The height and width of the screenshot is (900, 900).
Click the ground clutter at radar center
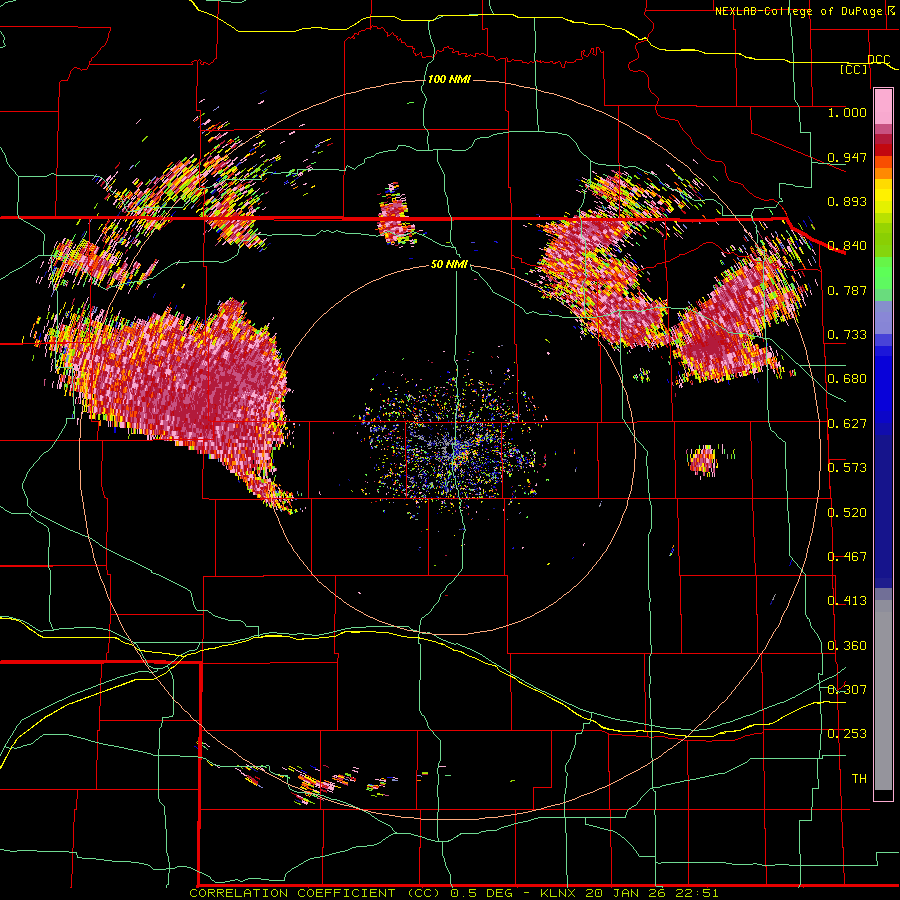coord(453,445)
